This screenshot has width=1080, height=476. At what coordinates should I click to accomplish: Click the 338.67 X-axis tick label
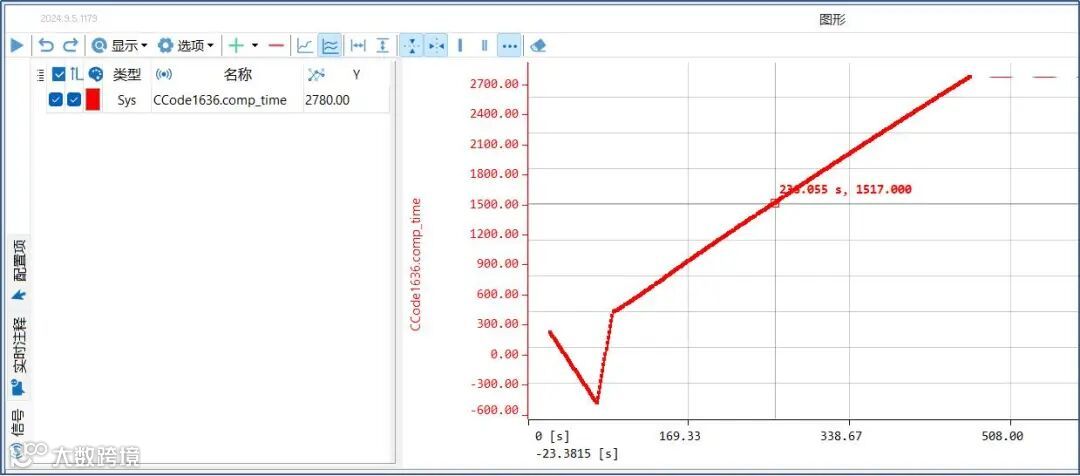[842, 436]
